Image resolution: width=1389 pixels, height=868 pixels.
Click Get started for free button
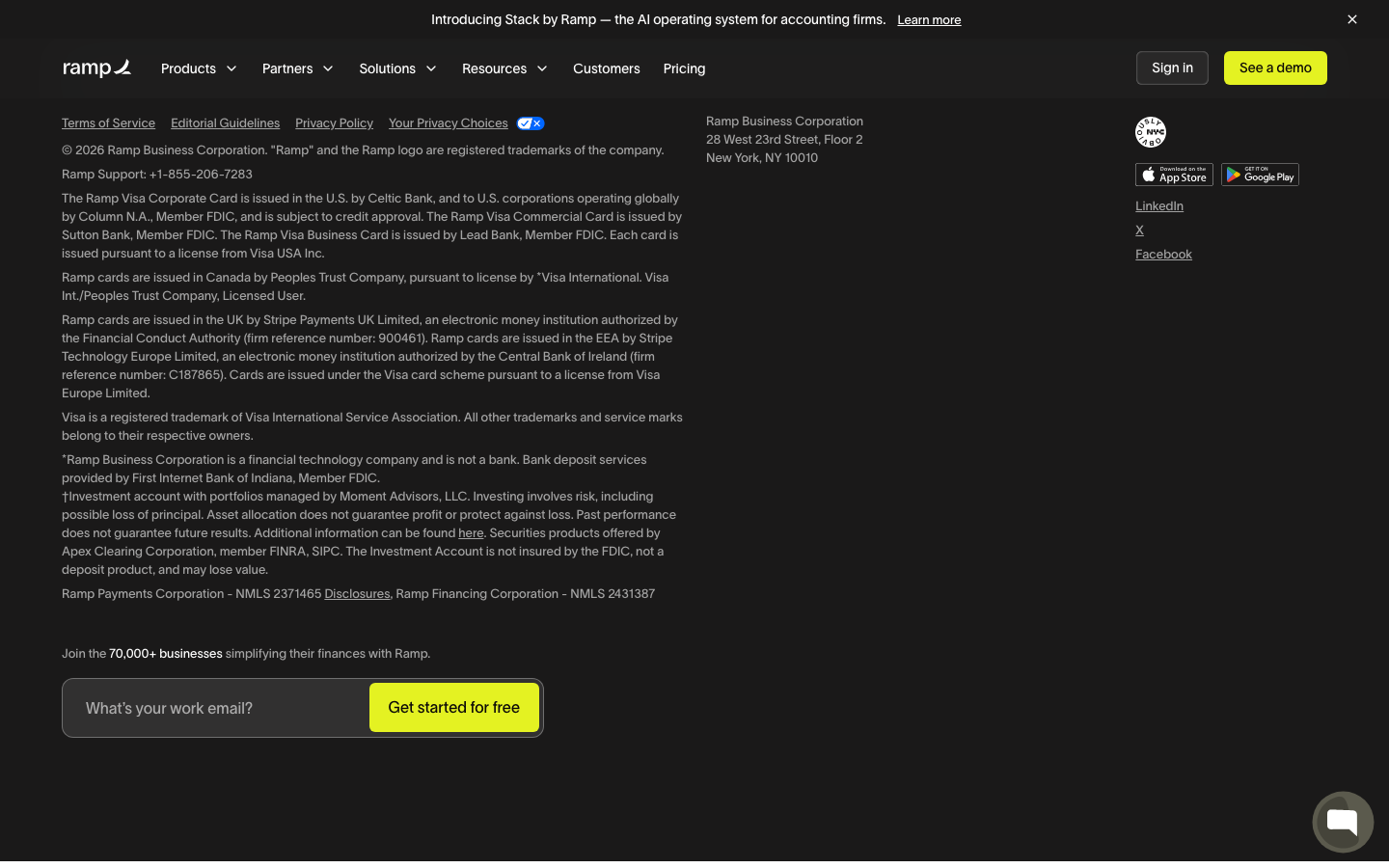[454, 708]
